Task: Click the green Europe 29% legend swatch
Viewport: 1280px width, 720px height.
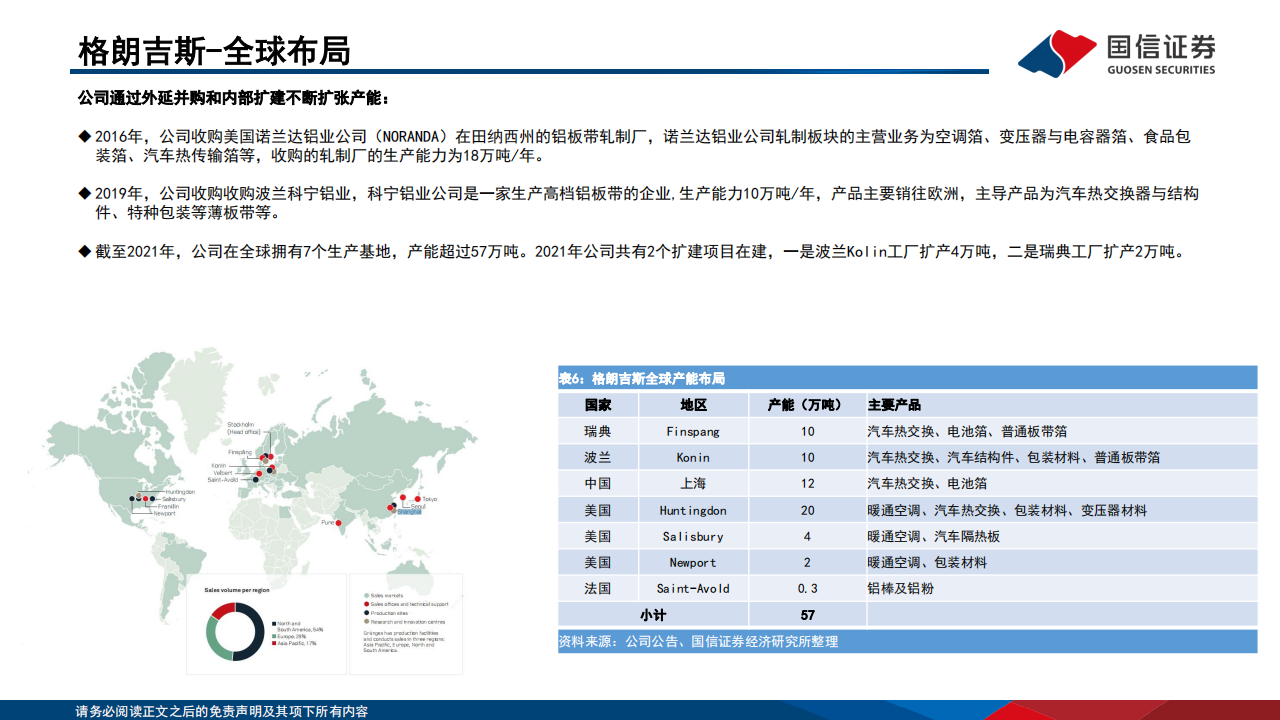Action: 274,636
